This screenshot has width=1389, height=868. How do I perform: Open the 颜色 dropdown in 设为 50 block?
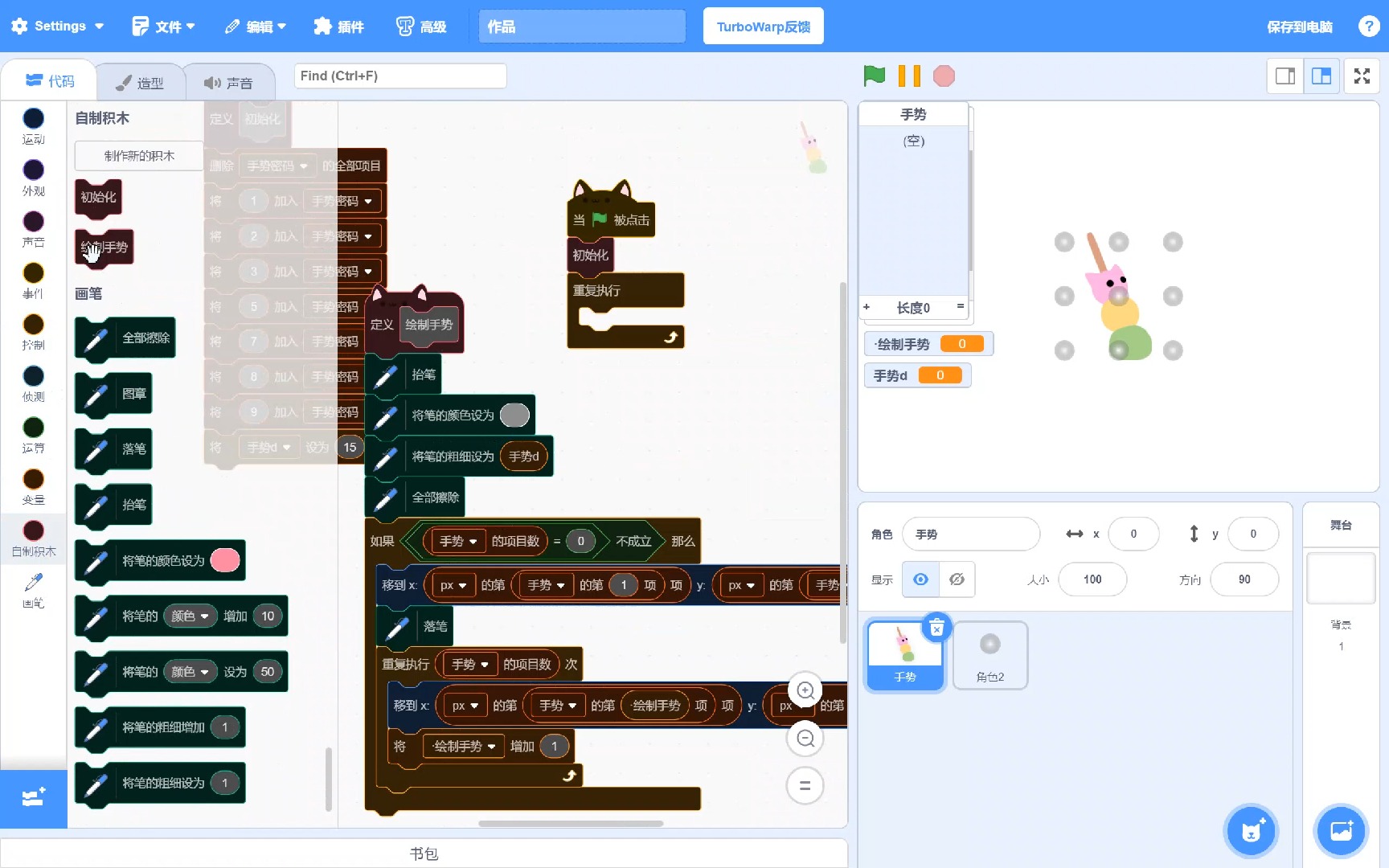coord(191,671)
